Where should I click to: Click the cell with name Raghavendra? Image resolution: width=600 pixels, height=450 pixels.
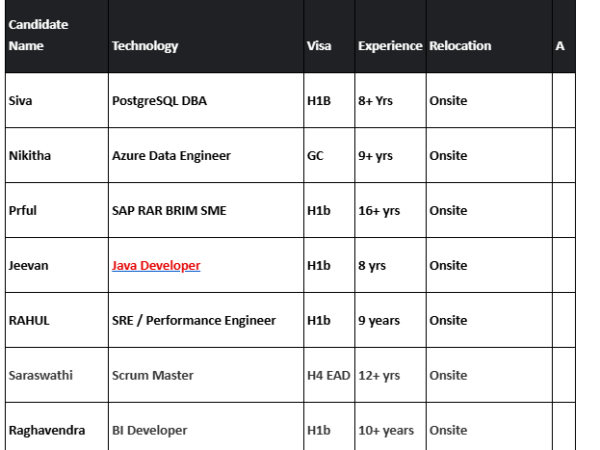coord(57,427)
